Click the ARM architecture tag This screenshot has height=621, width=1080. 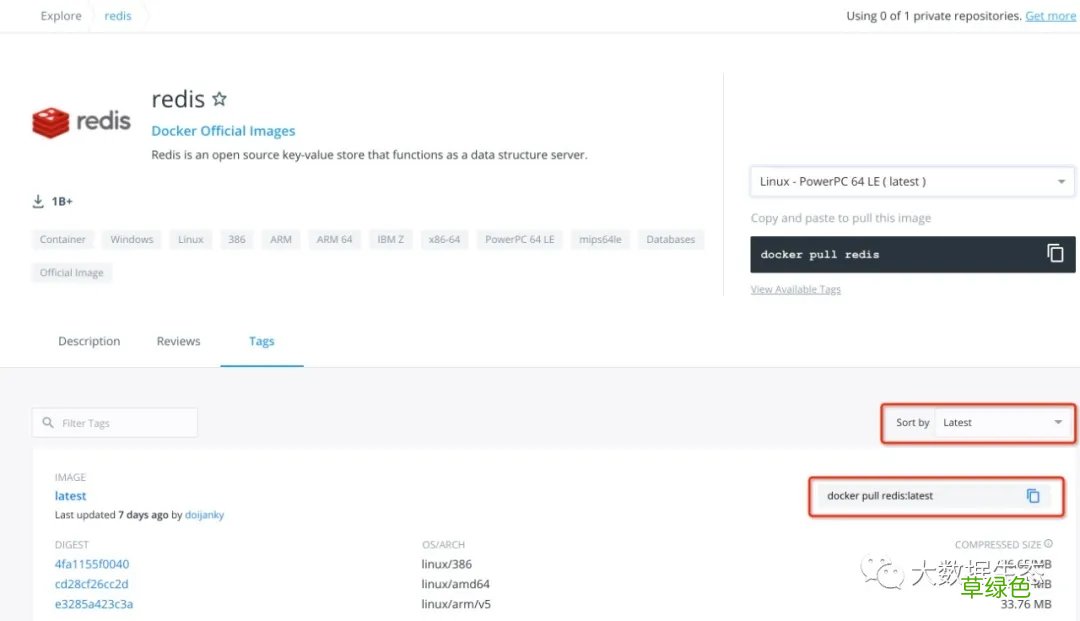[281, 240]
